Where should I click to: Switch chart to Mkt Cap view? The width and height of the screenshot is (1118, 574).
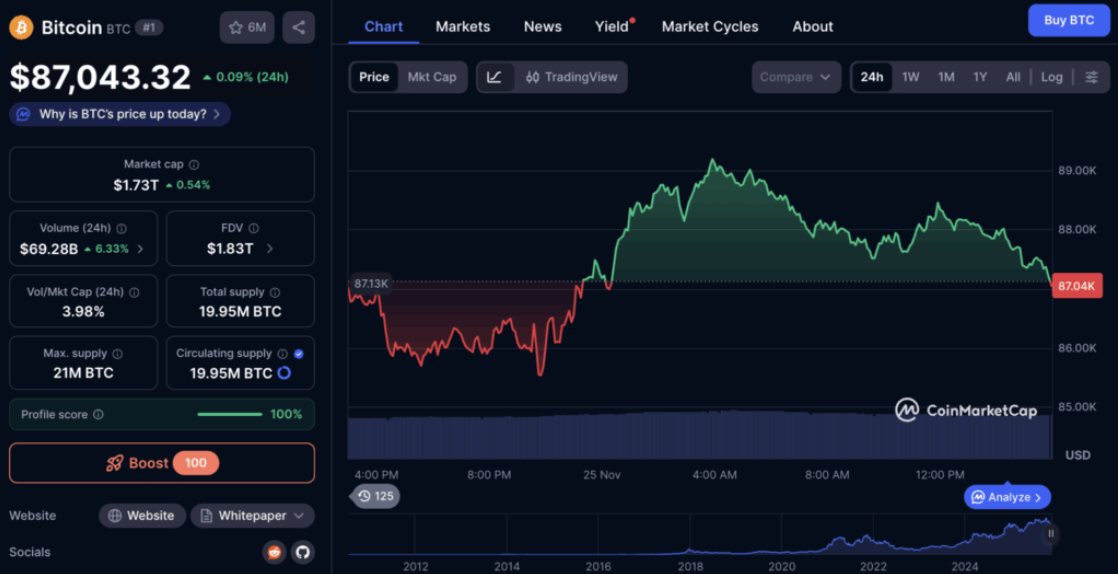click(432, 77)
